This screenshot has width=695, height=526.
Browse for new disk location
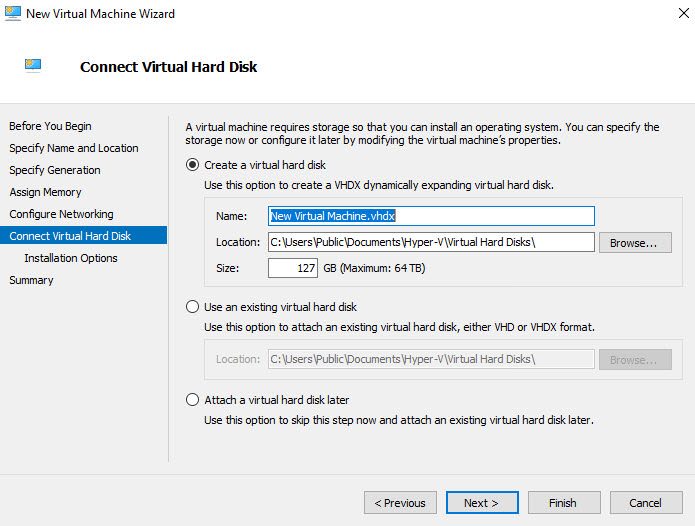tap(635, 242)
